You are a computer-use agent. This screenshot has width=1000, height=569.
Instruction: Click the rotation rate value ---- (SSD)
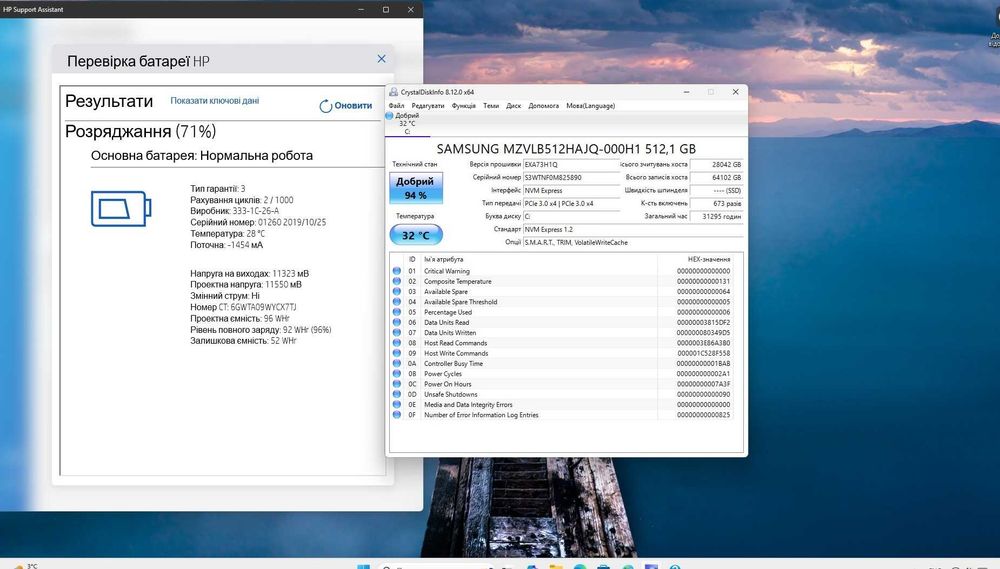[x=717, y=191]
